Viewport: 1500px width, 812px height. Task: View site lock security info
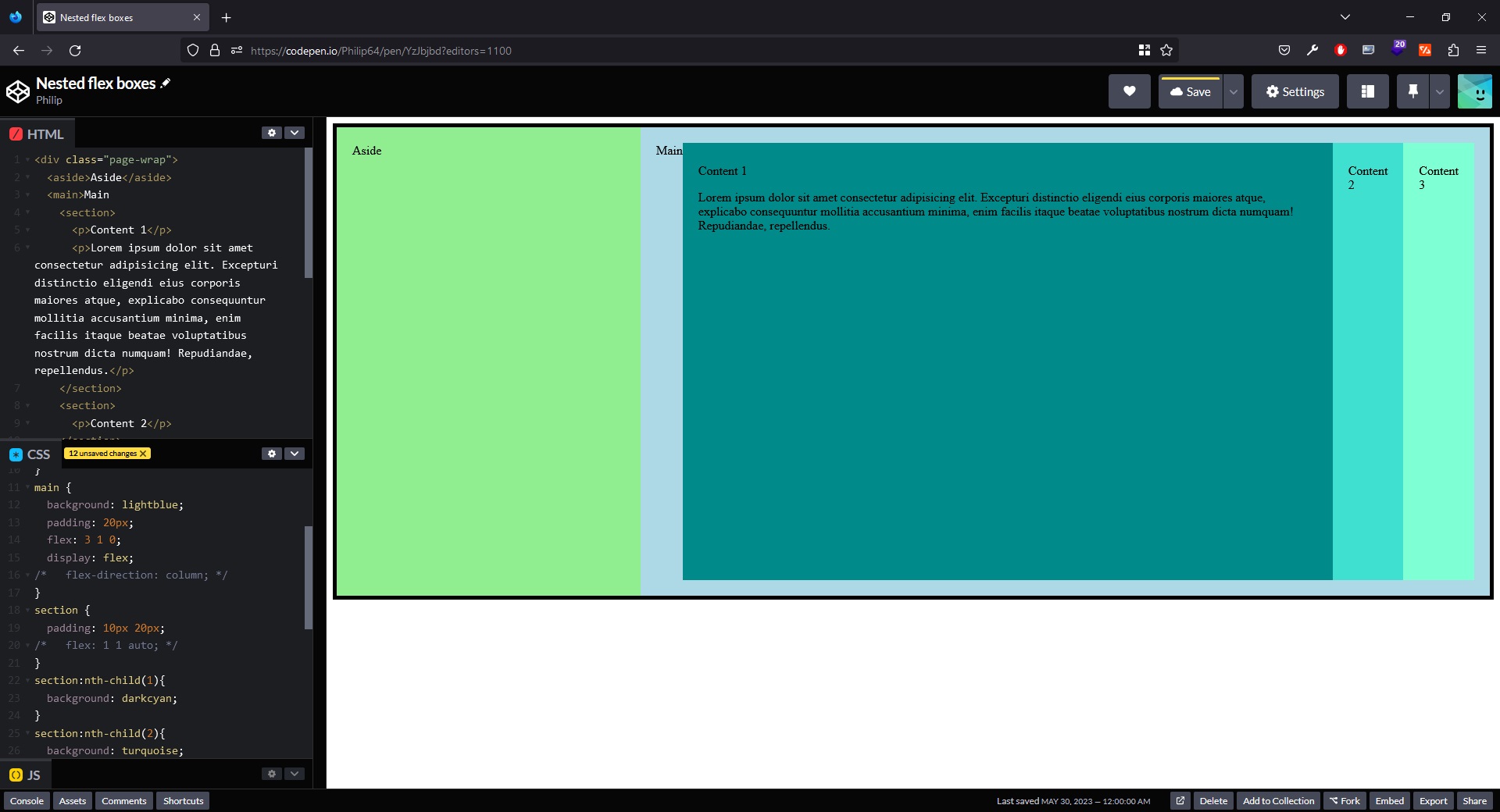215,50
